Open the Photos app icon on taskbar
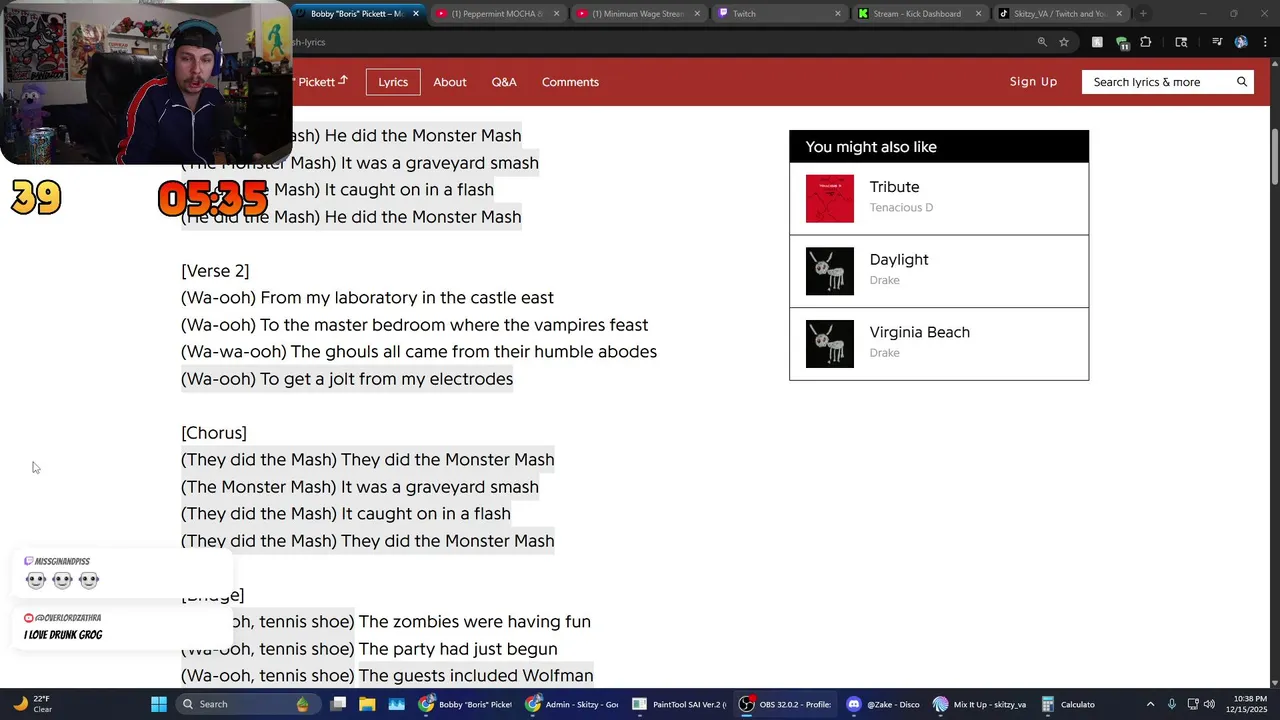 point(396,704)
